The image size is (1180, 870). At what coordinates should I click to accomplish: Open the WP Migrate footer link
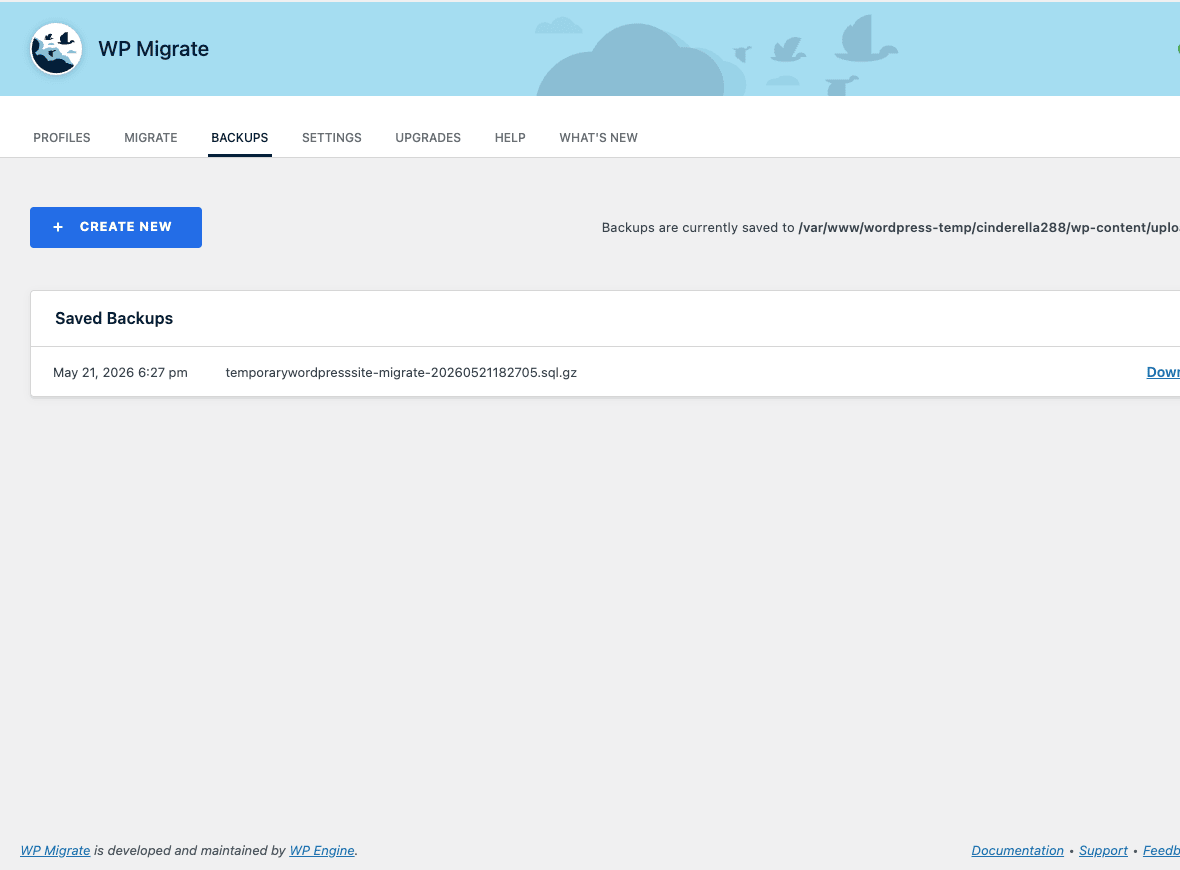(x=55, y=850)
